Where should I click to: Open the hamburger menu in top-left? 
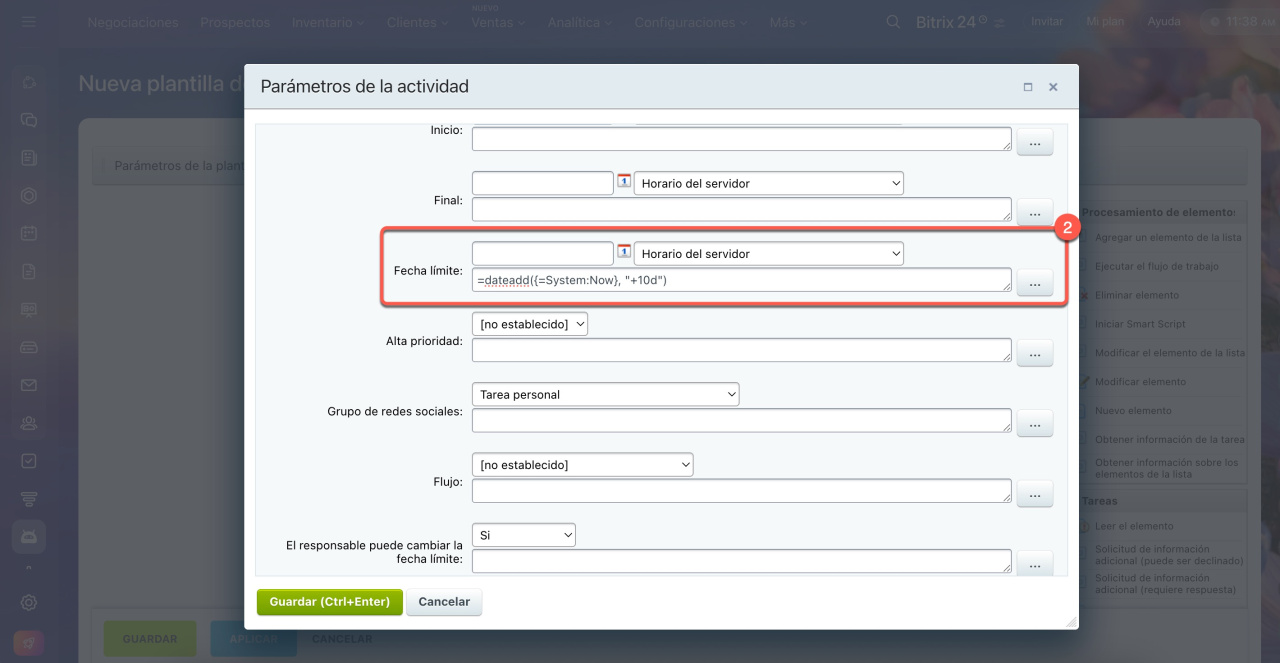29,22
